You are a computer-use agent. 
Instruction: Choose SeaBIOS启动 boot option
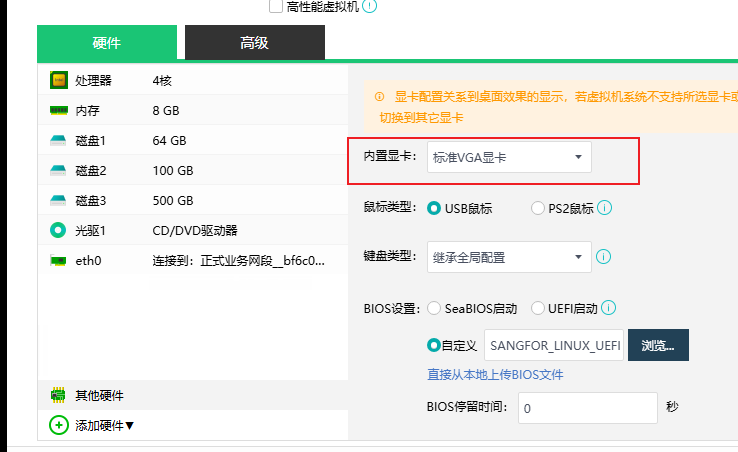433,308
